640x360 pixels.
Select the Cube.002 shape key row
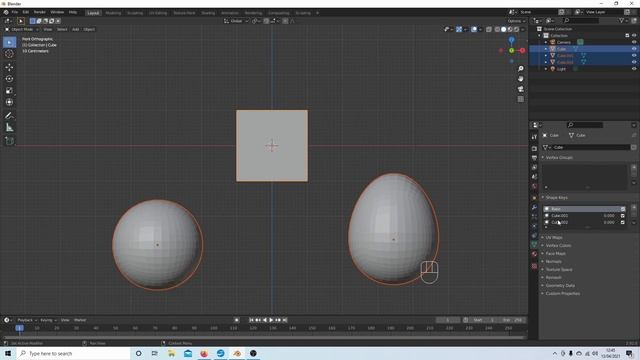(x=584, y=222)
